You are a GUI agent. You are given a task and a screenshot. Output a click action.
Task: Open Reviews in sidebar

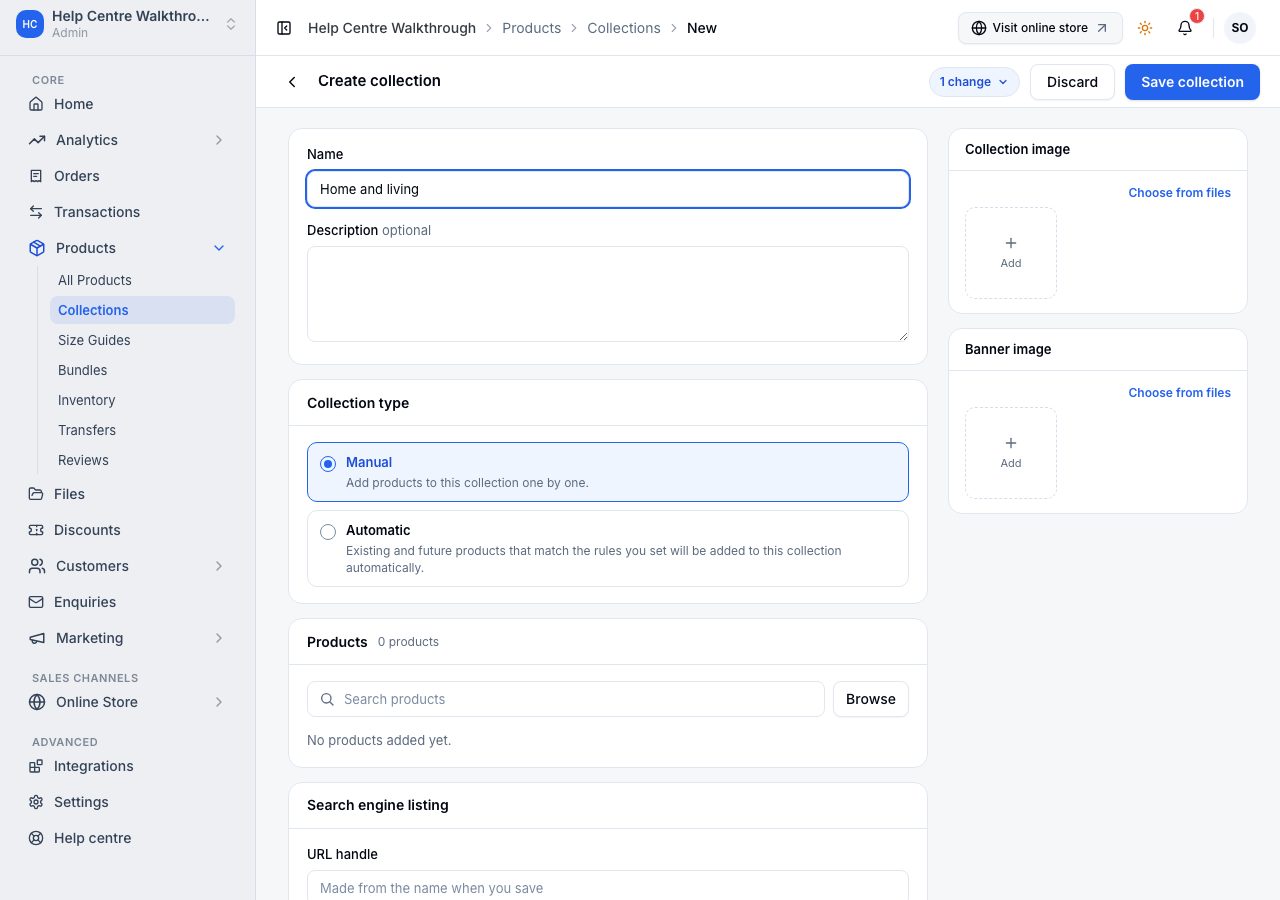pyautogui.click(x=83, y=460)
